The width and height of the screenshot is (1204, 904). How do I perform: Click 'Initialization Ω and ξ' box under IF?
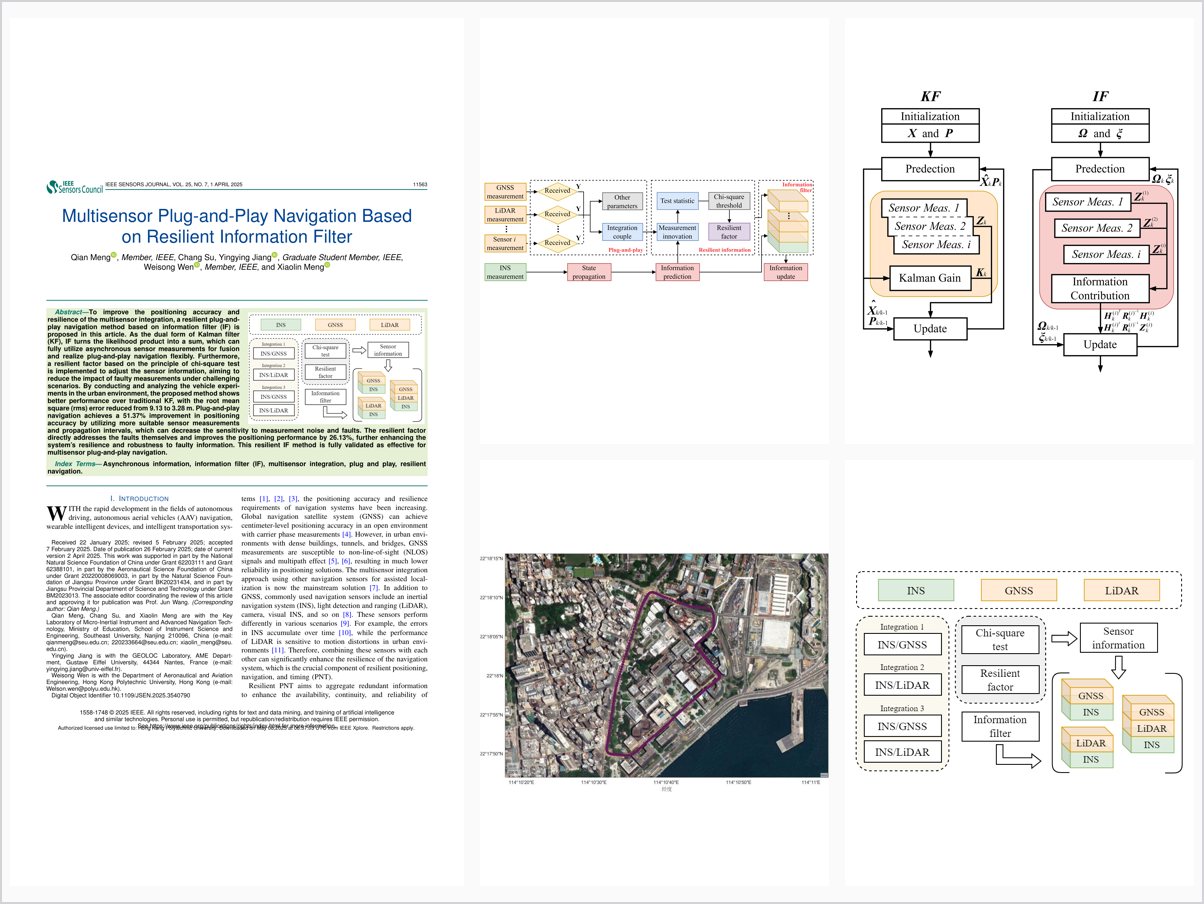pos(1099,125)
